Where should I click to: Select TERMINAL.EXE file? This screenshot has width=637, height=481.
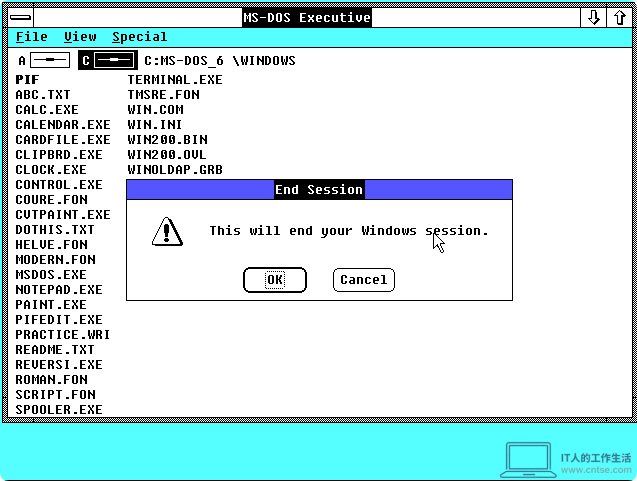[x=175, y=80]
